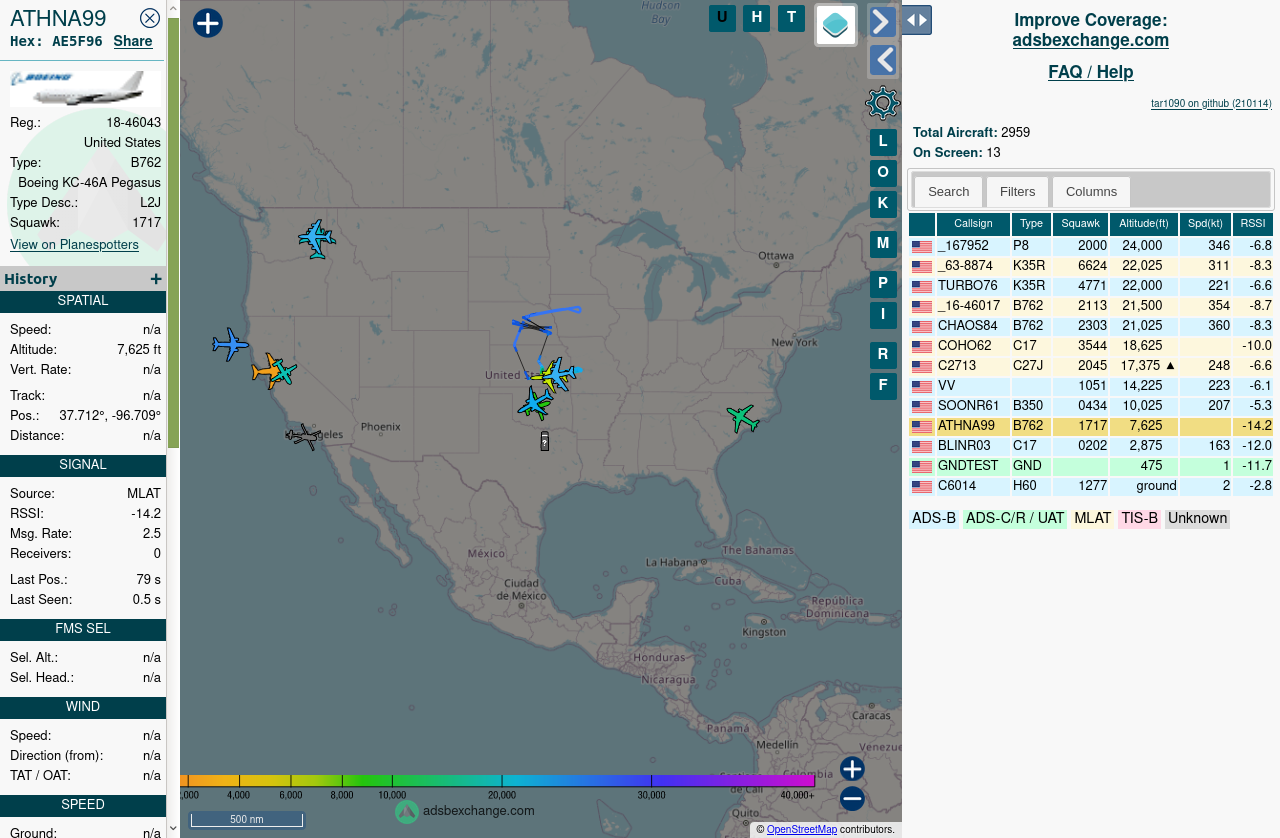Image resolution: width=1280 pixels, height=838 pixels.
Task: Click the R map button
Action: (883, 356)
